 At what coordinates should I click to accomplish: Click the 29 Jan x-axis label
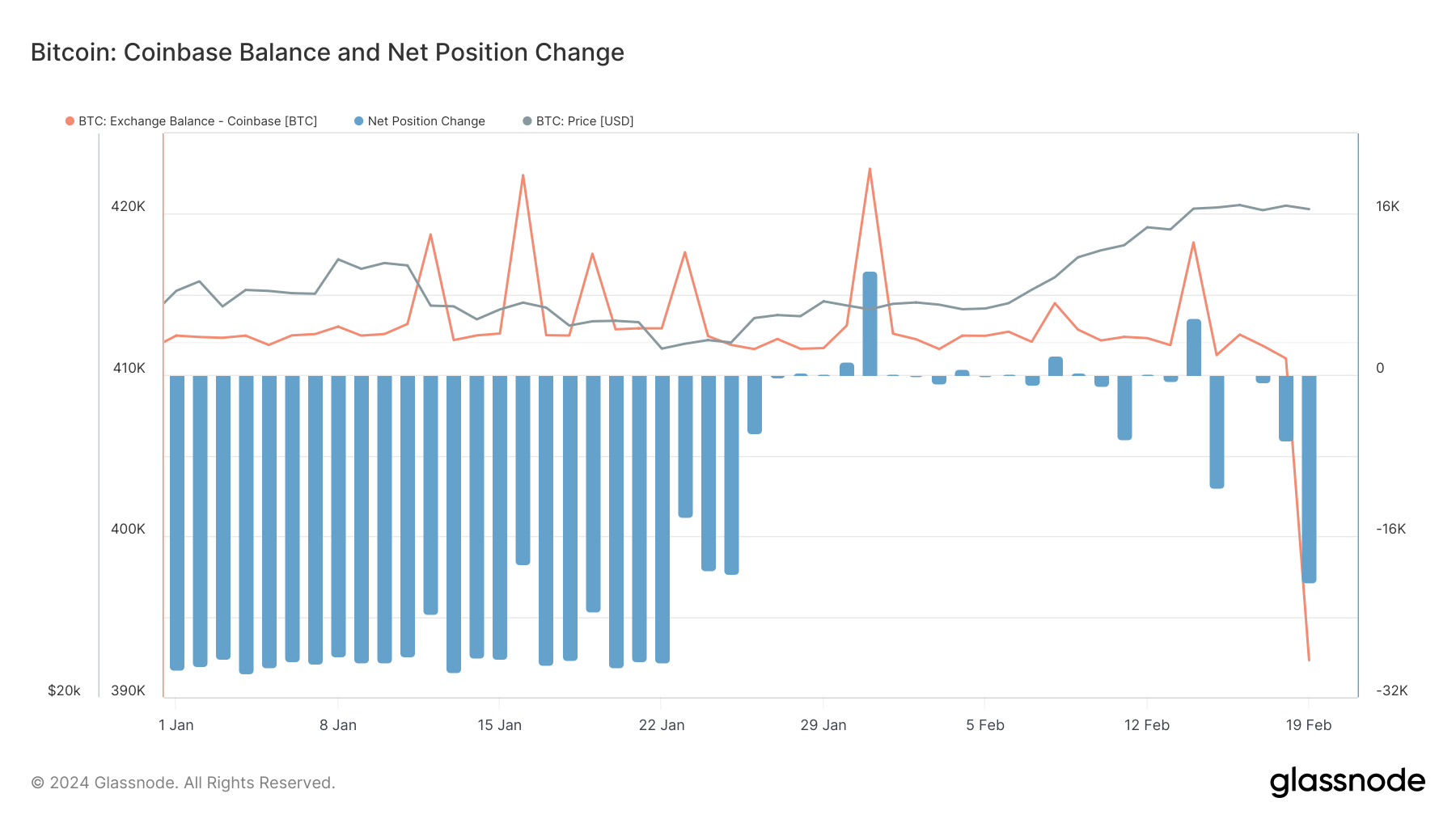coord(823,725)
